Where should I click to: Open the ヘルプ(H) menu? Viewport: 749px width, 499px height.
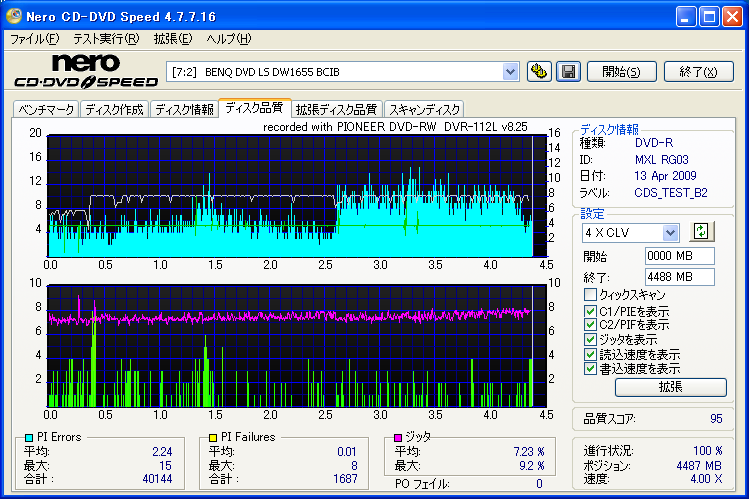pos(228,39)
